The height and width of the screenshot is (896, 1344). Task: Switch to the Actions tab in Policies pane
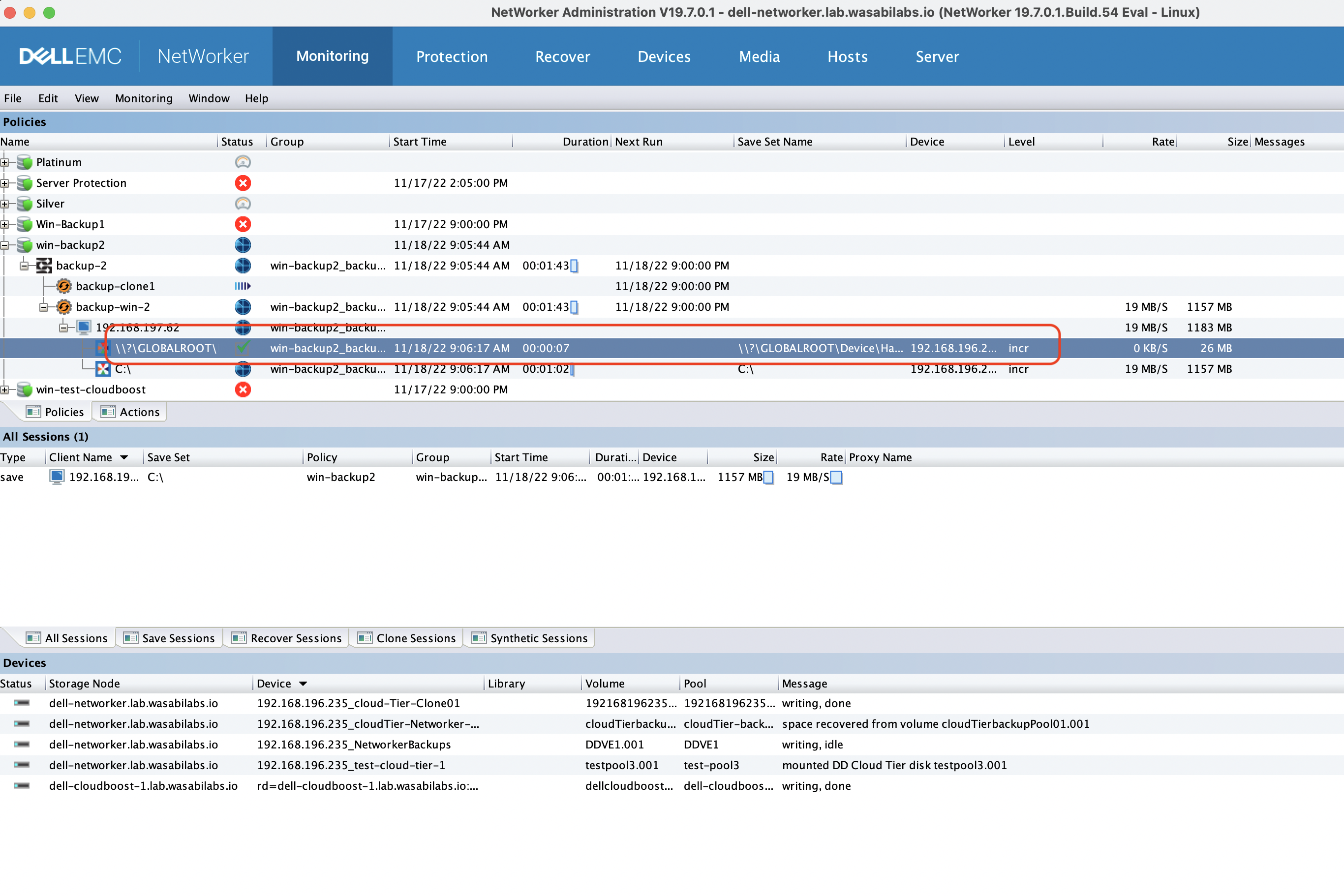click(130, 412)
